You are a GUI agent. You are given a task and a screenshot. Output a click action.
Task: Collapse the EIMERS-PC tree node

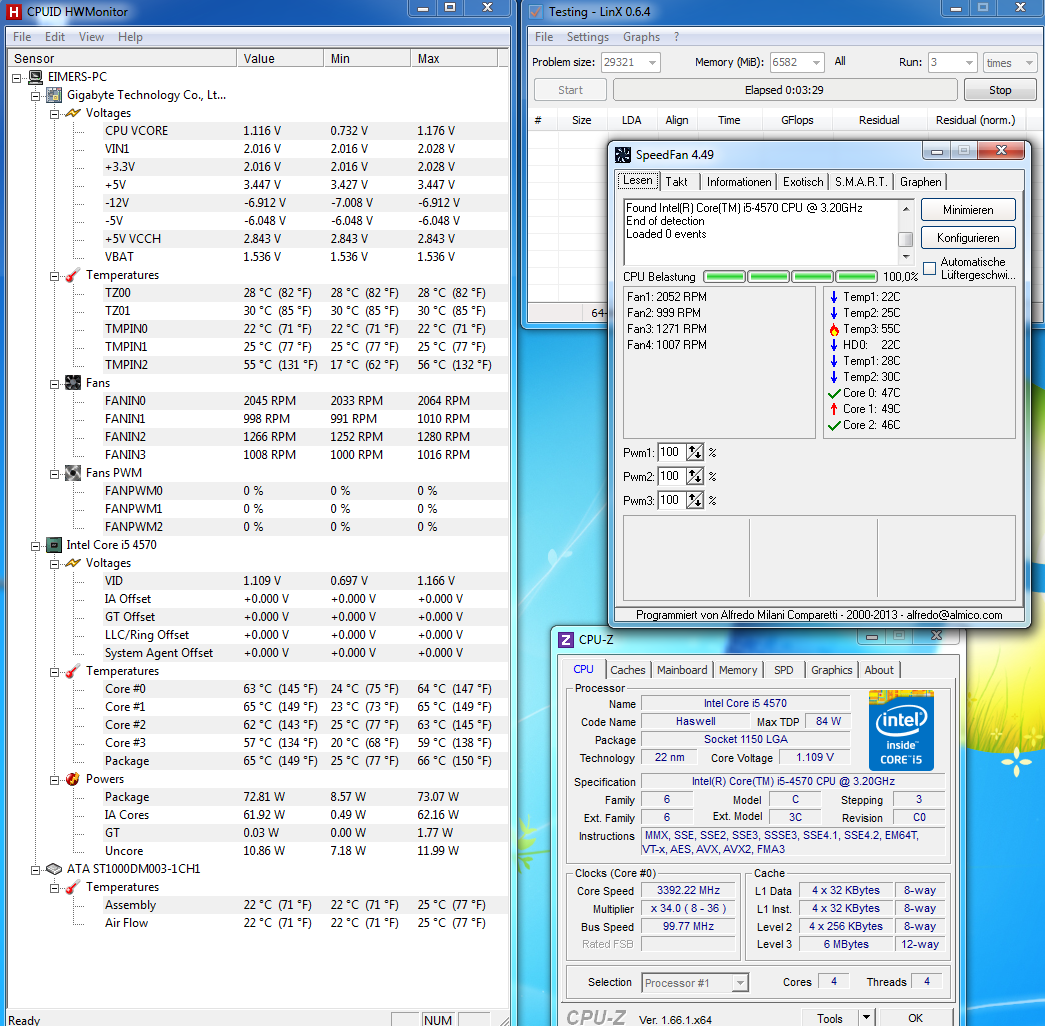(17, 78)
